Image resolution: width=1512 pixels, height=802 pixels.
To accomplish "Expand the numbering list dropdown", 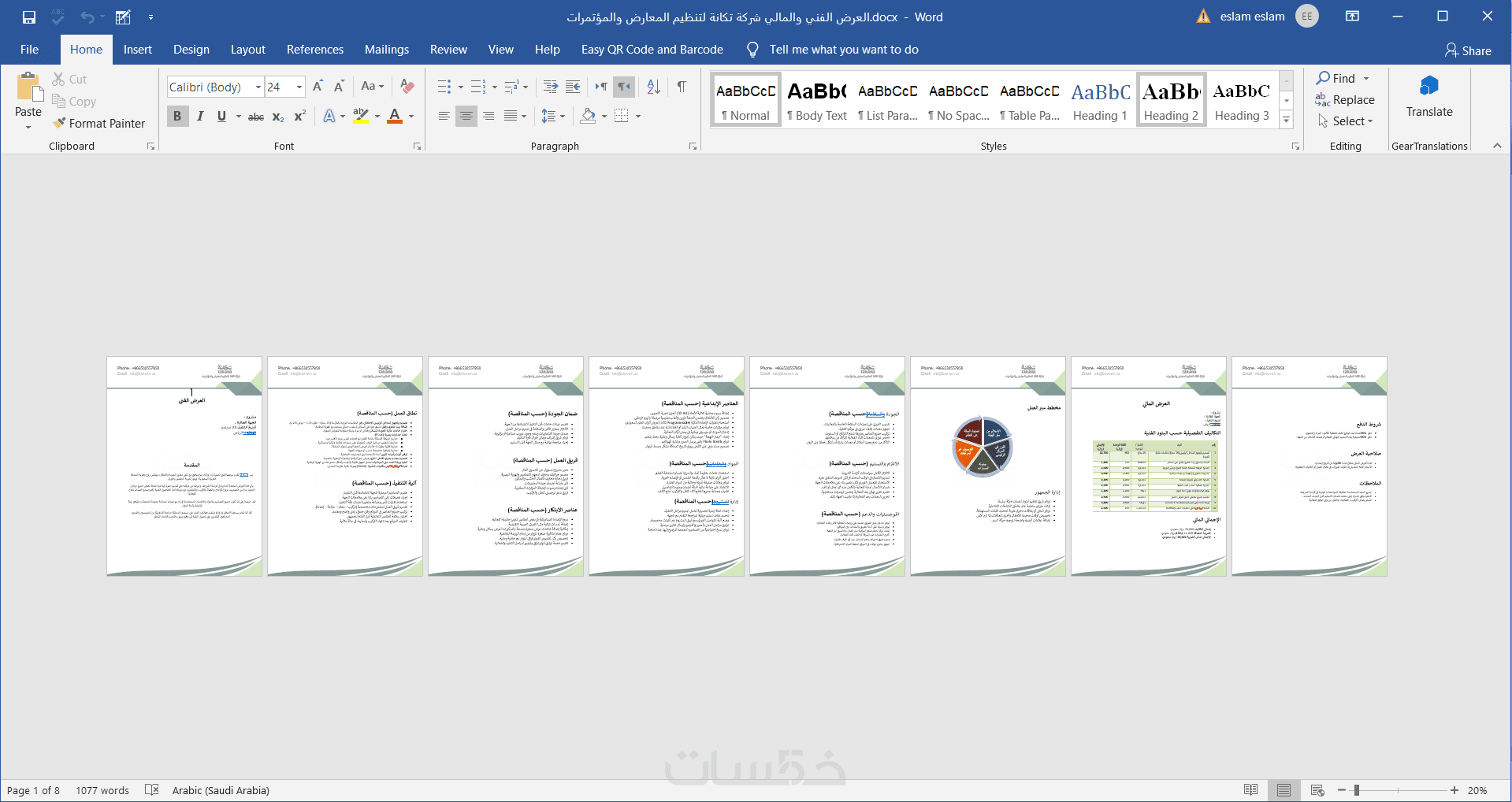I will pos(494,87).
